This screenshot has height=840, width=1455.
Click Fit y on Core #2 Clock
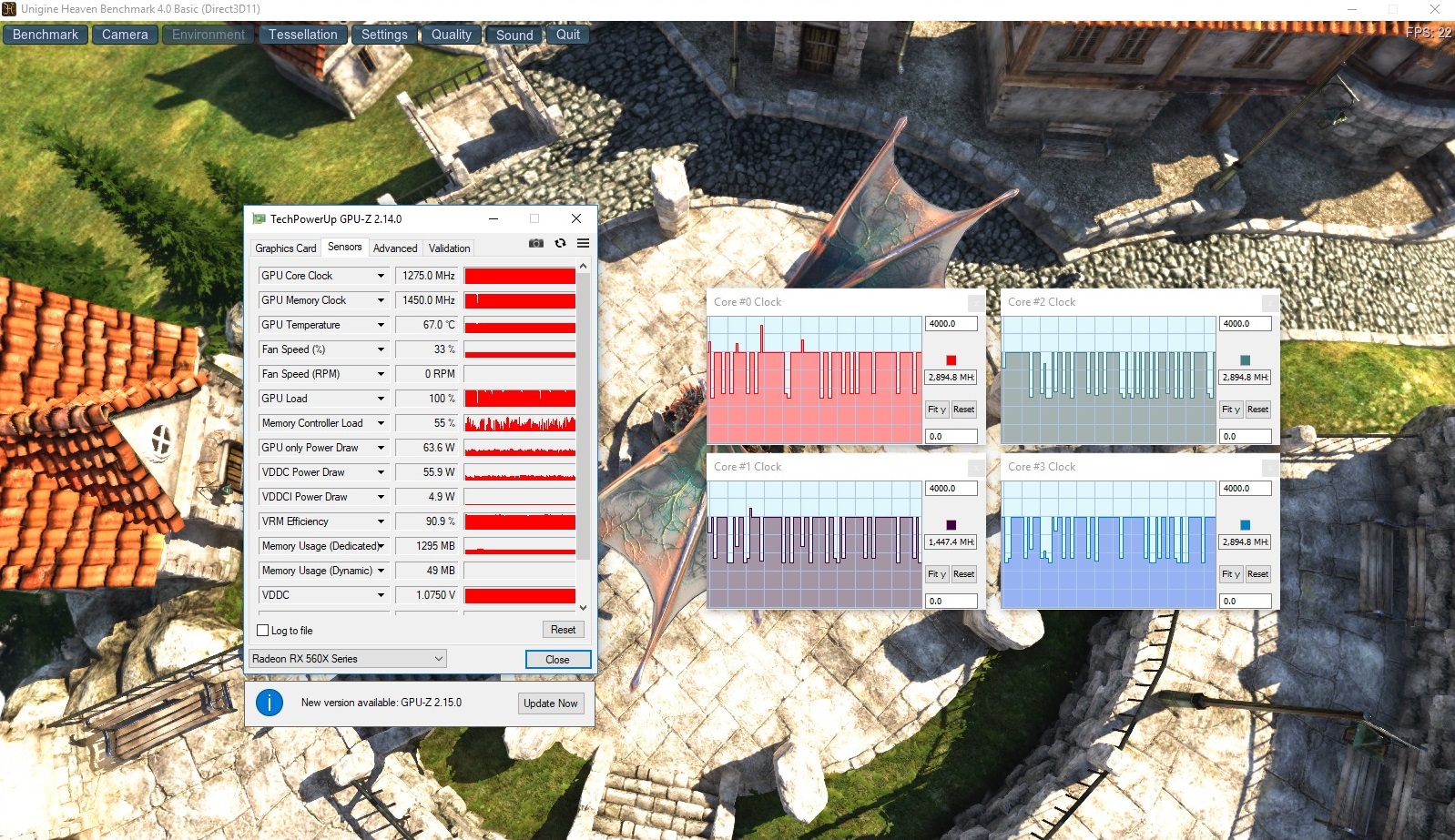[x=1231, y=410]
